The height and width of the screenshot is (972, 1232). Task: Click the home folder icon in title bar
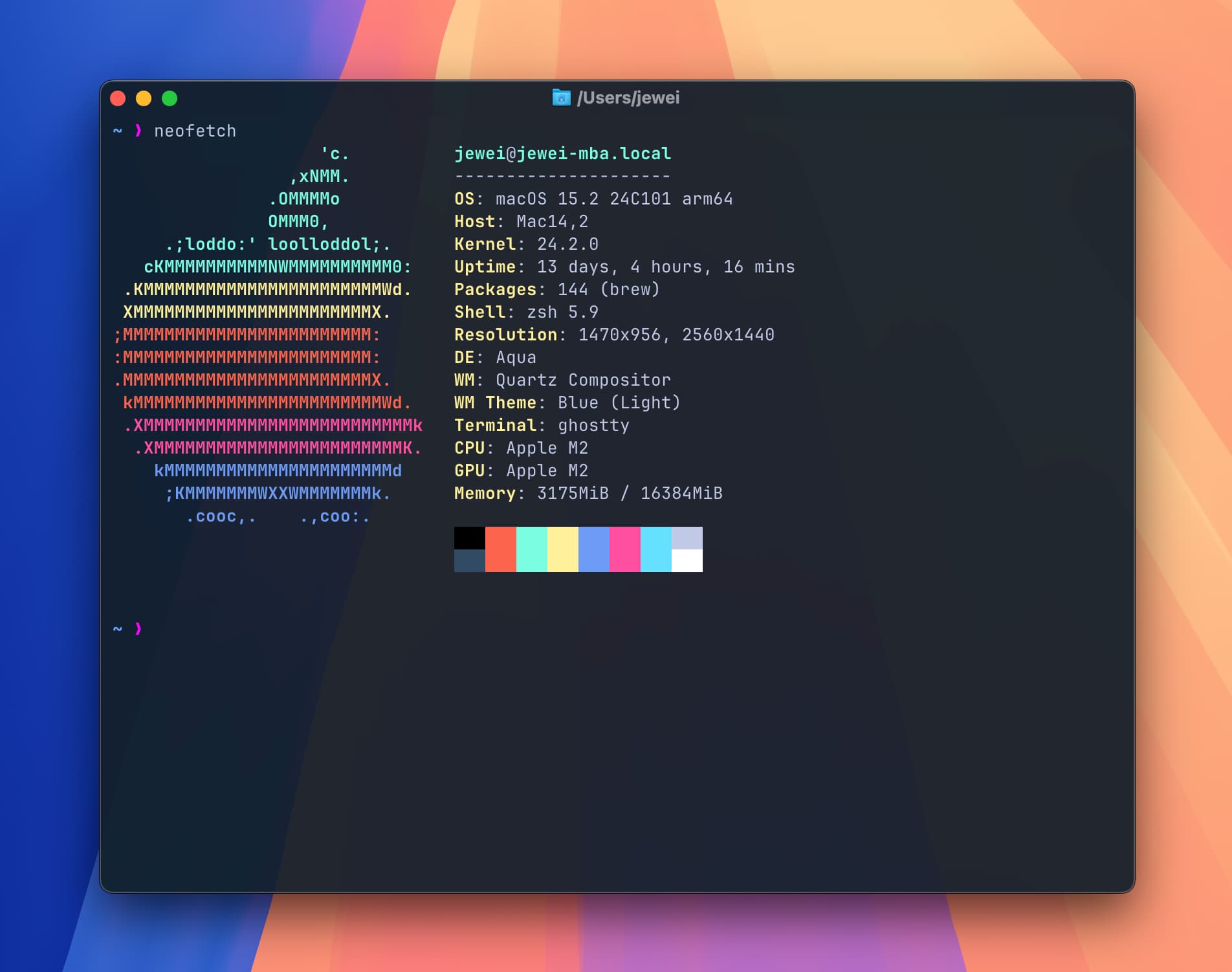[561, 98]
